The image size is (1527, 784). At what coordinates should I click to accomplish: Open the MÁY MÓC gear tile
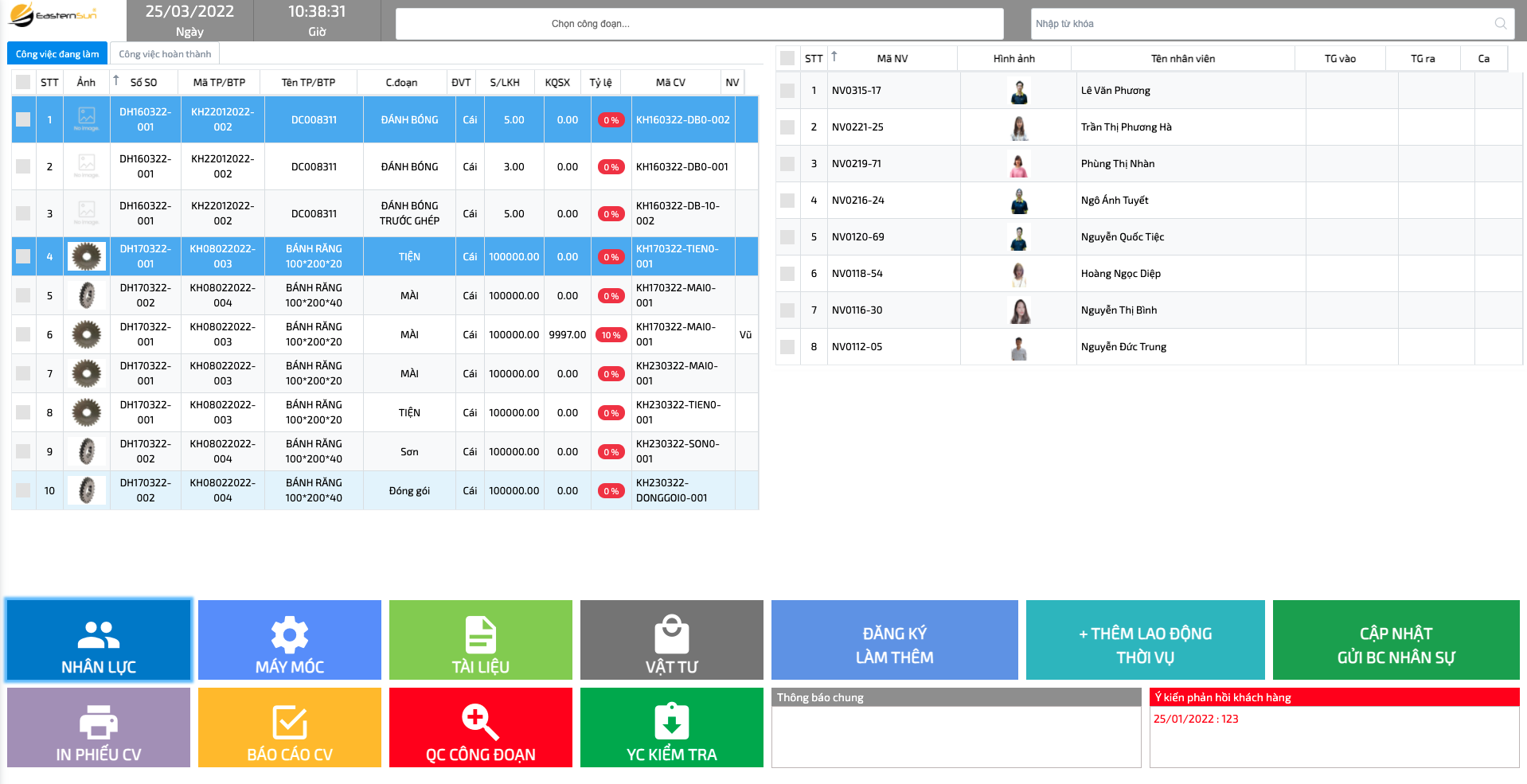click(x=289, y=641)
